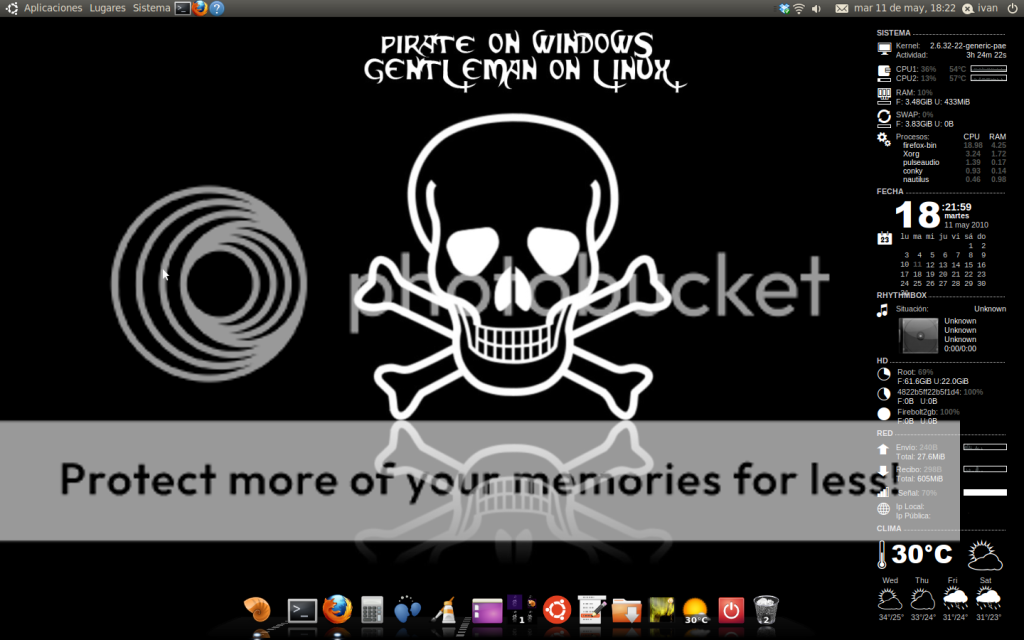Open the downloads folder in the dock
The height and width of the screenshot is (640, 1024).
coord(626,610)
